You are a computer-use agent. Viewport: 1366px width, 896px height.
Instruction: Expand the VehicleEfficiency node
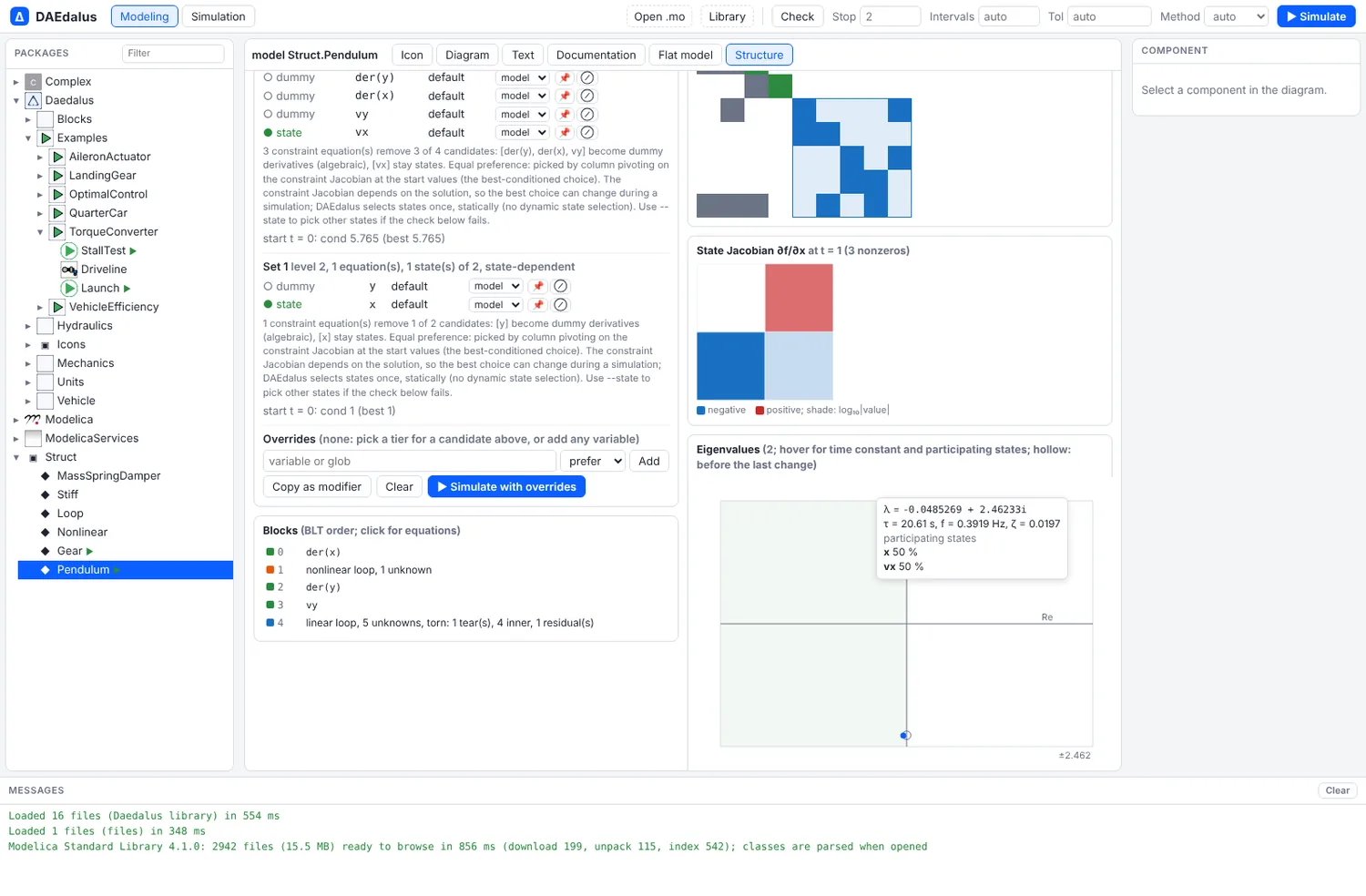pyautogui.click(x=40, y=307)
